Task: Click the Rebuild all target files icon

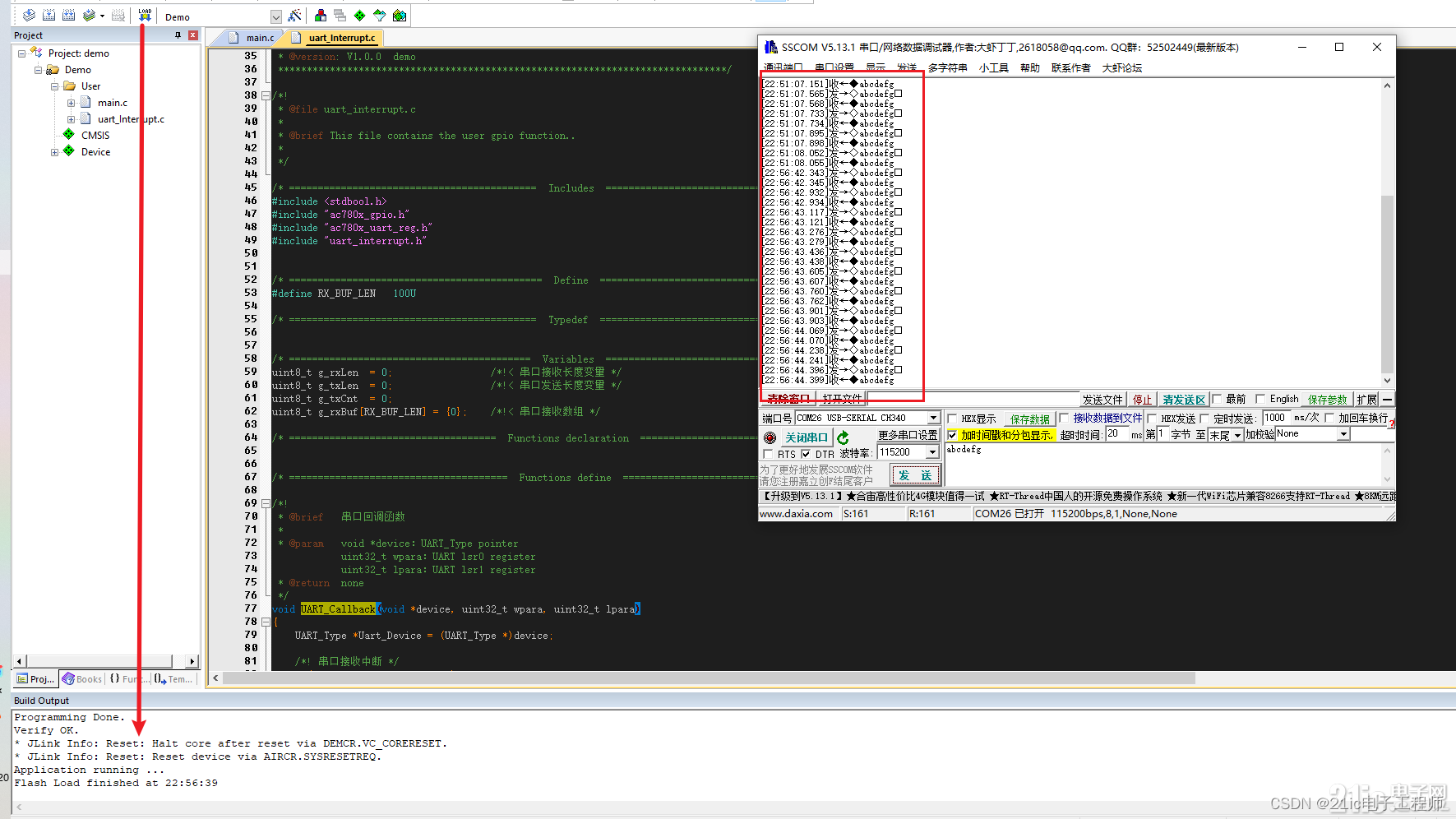Action: click(x=68, y=16)
